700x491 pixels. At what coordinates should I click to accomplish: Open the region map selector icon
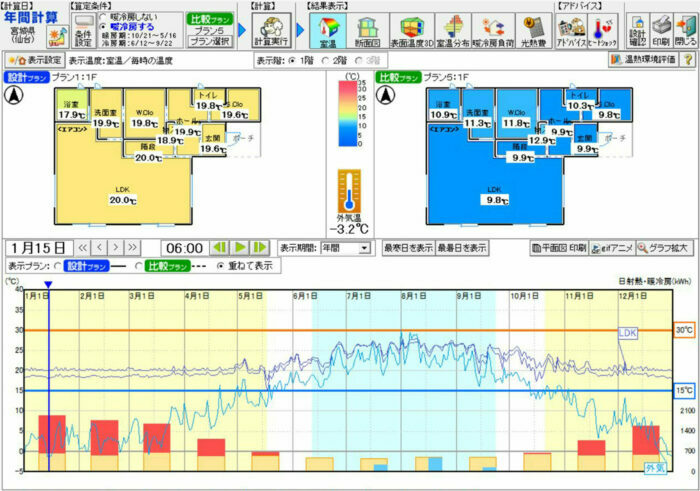coord(58,36)
